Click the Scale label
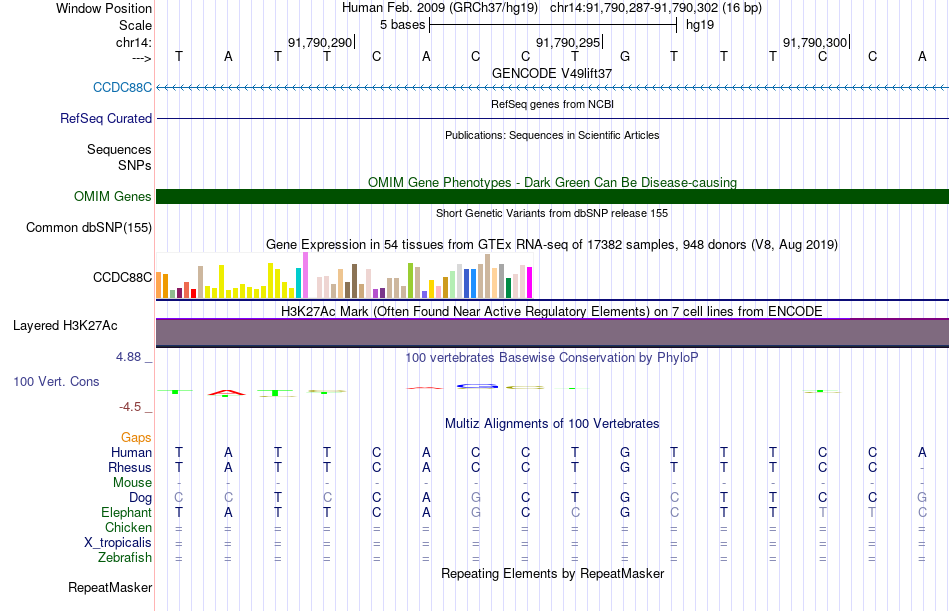Screen dimensions: 950x611 [x=135, y=25]
